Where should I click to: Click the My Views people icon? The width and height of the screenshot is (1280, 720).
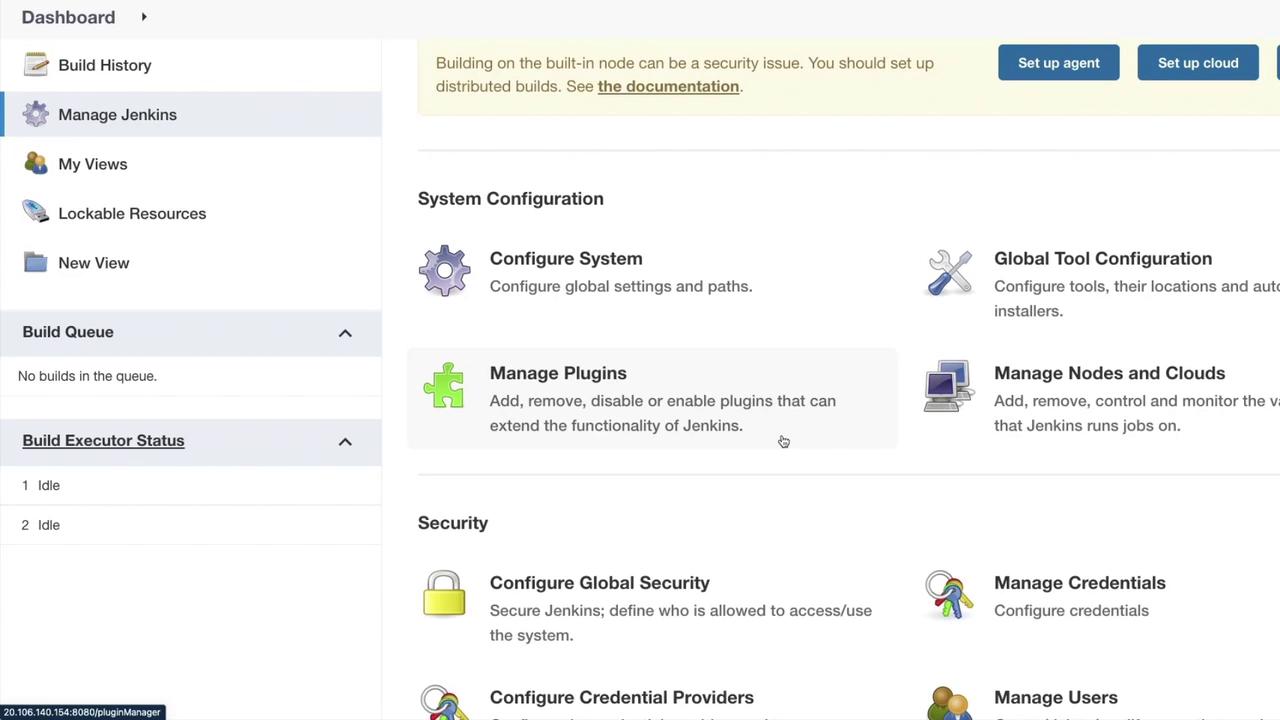tap(36, 164)
